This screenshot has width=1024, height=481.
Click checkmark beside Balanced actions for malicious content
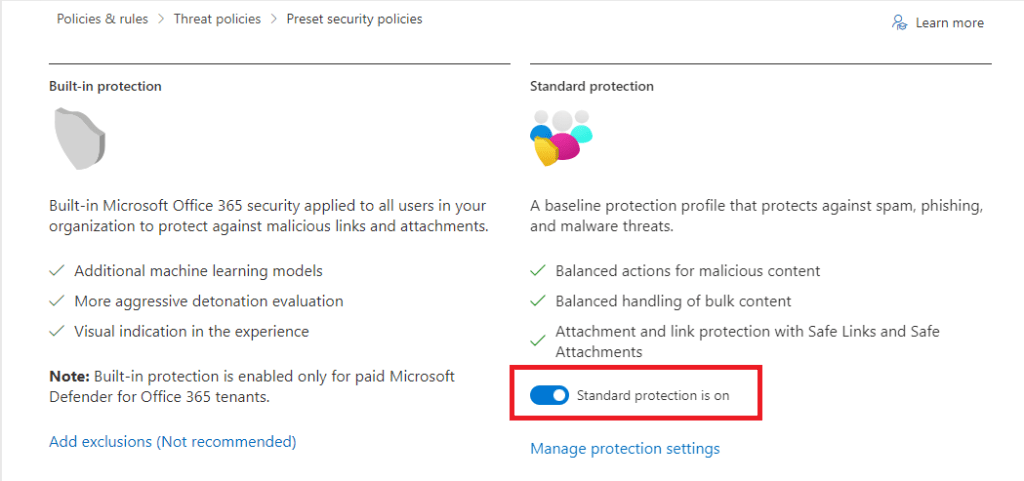(538, 271)
